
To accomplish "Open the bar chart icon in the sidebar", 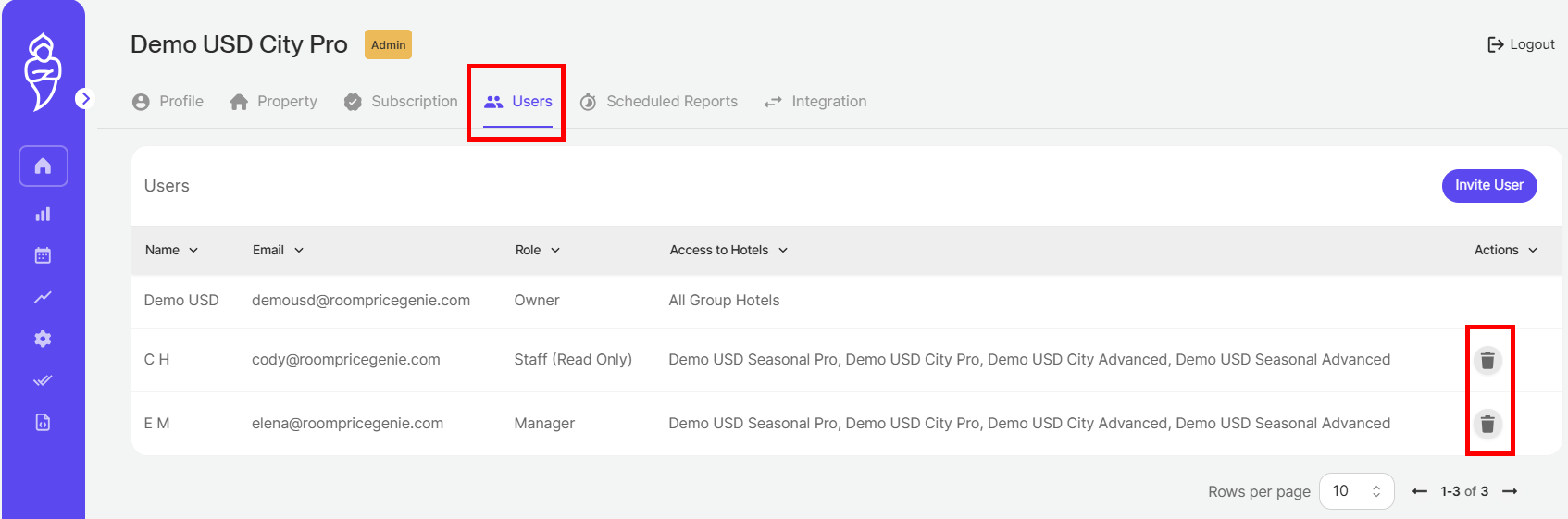I will coord(43,214).
